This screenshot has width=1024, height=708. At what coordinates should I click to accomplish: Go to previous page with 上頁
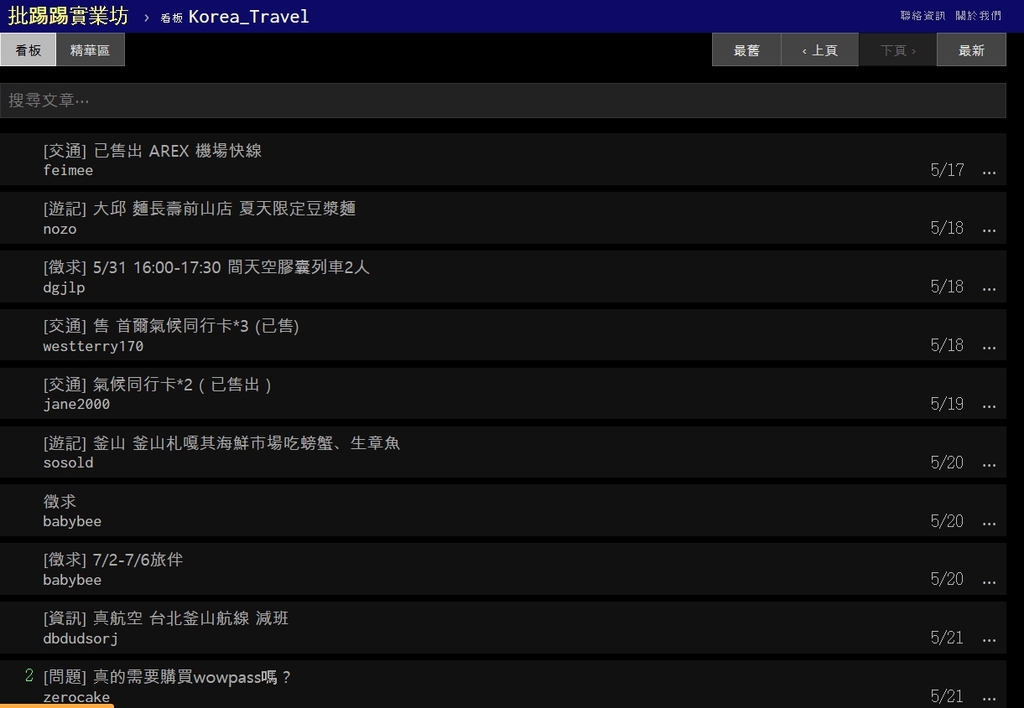820,50
